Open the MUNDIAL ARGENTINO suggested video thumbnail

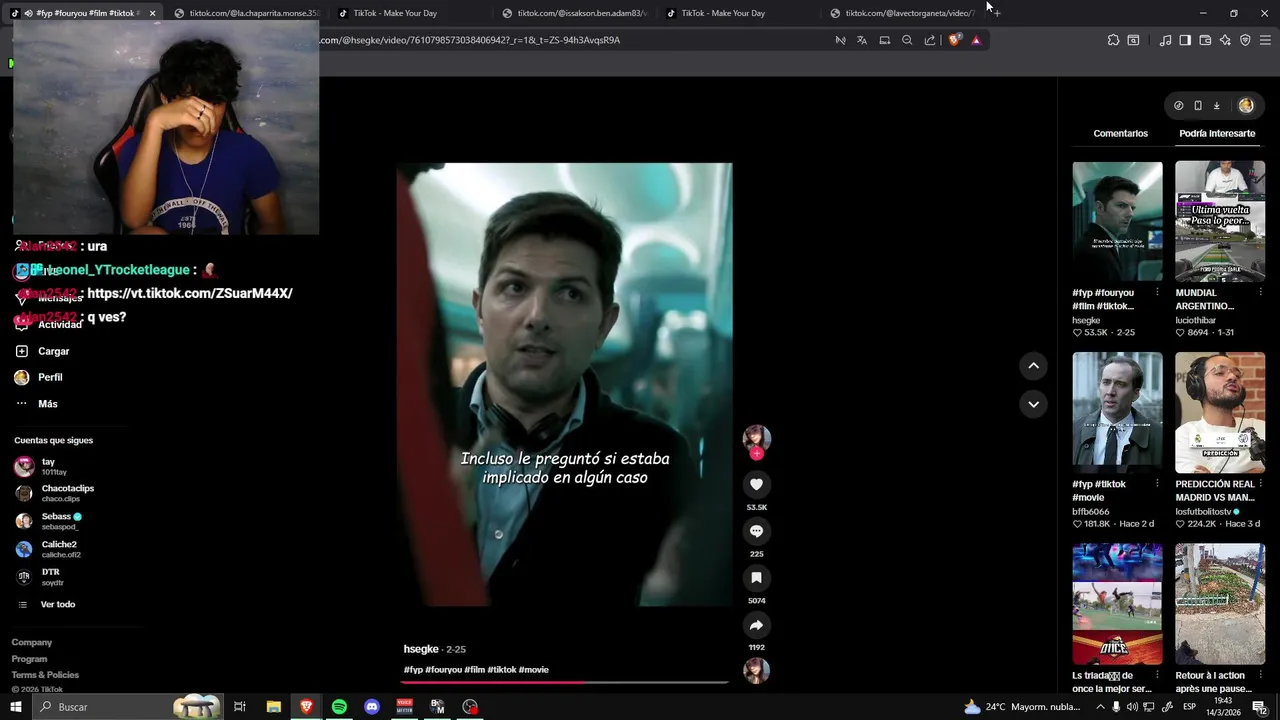1220,220
